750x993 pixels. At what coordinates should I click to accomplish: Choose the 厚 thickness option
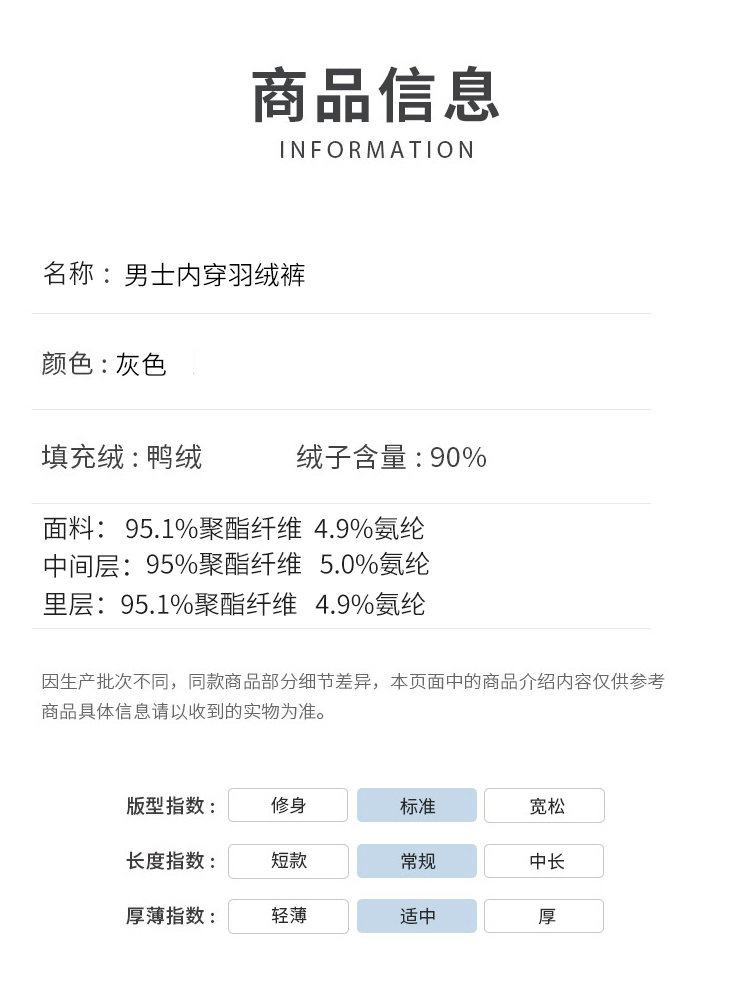pos(545,916)
